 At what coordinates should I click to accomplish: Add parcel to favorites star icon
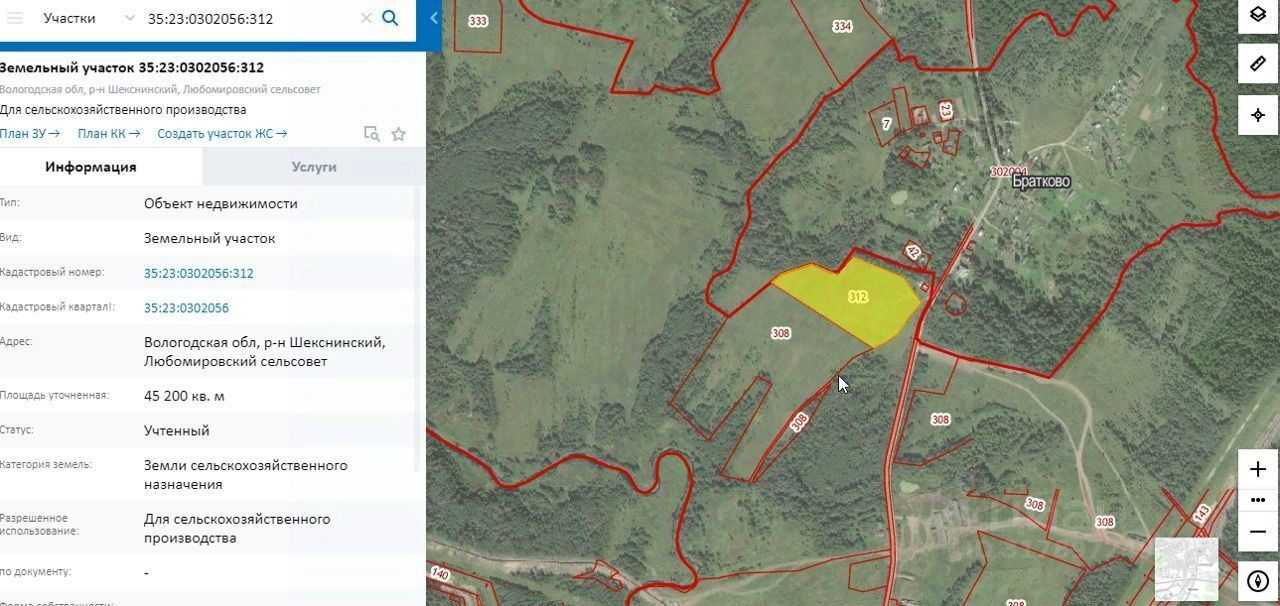398,134
